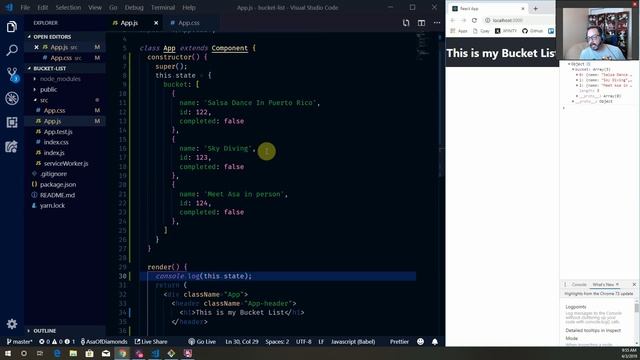Image resolution: width=640 pixels, height=360 pixels.
Task: Click the Prettier status bar item
Action: [x=399, y=342]
